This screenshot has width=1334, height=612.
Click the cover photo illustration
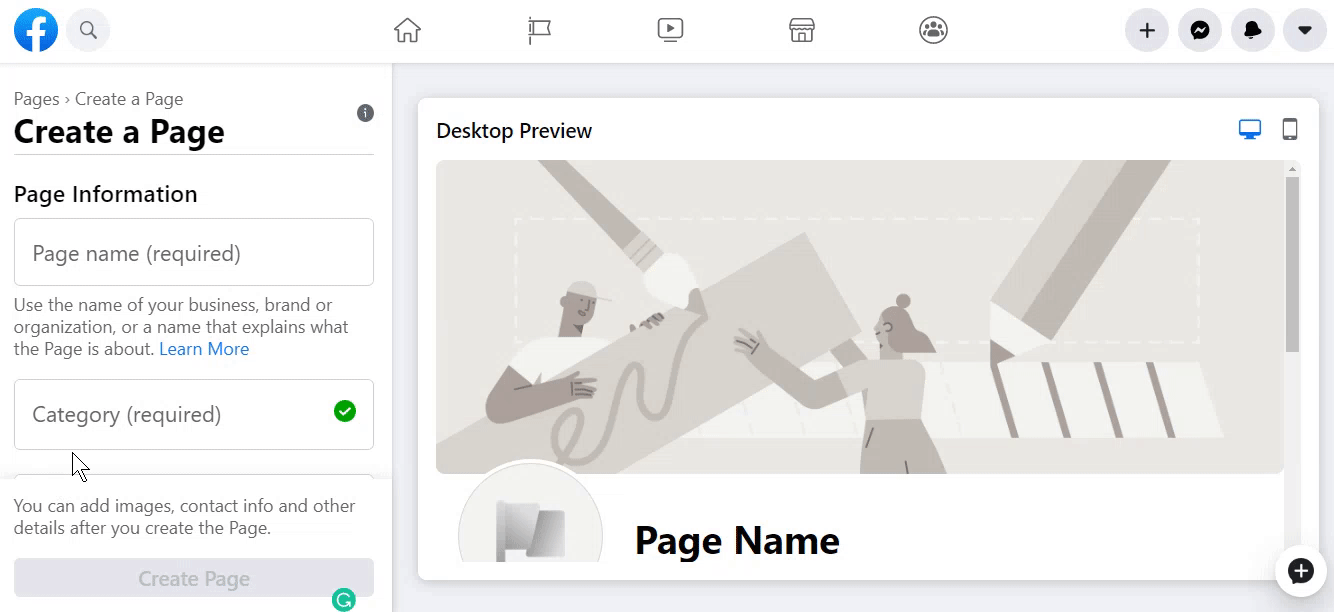tap(860, 316)
